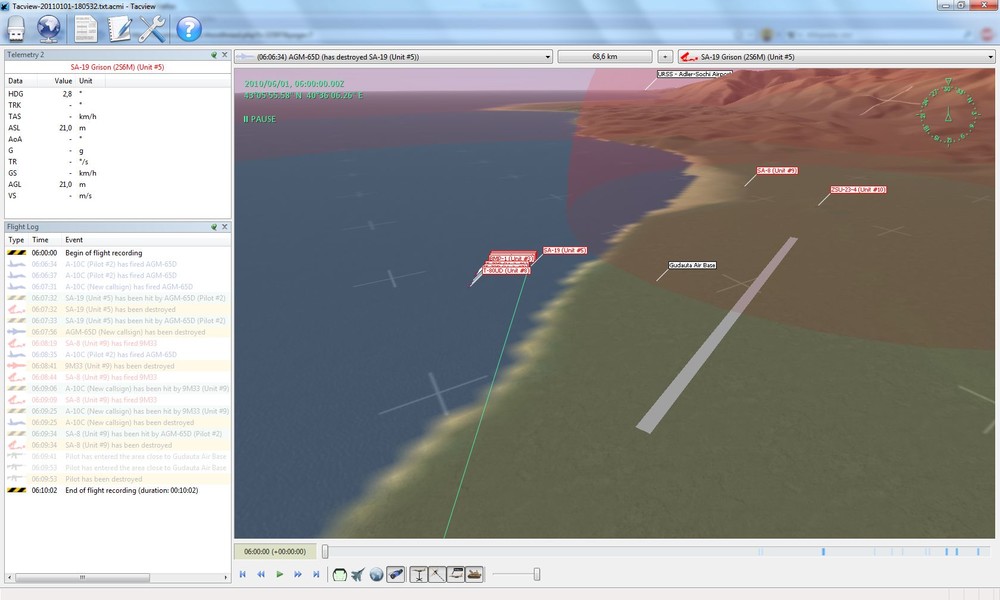
Task: Toggle the telescope free camera view
Action: pyautogui.click(x=395, y=574)
